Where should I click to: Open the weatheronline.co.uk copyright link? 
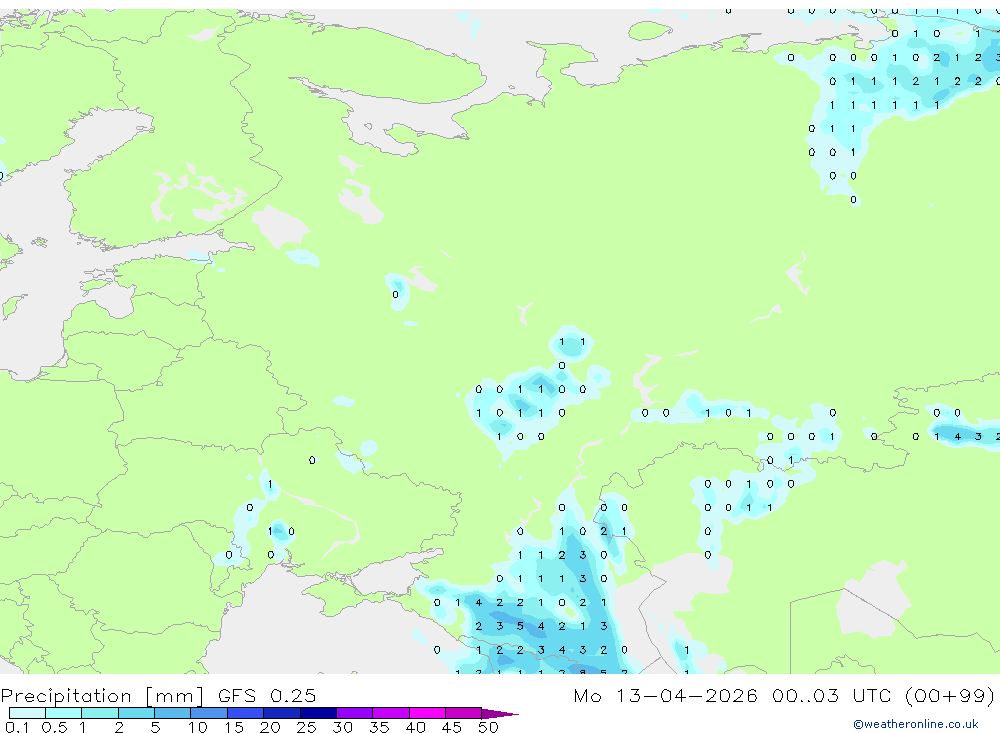coord(916,724)
